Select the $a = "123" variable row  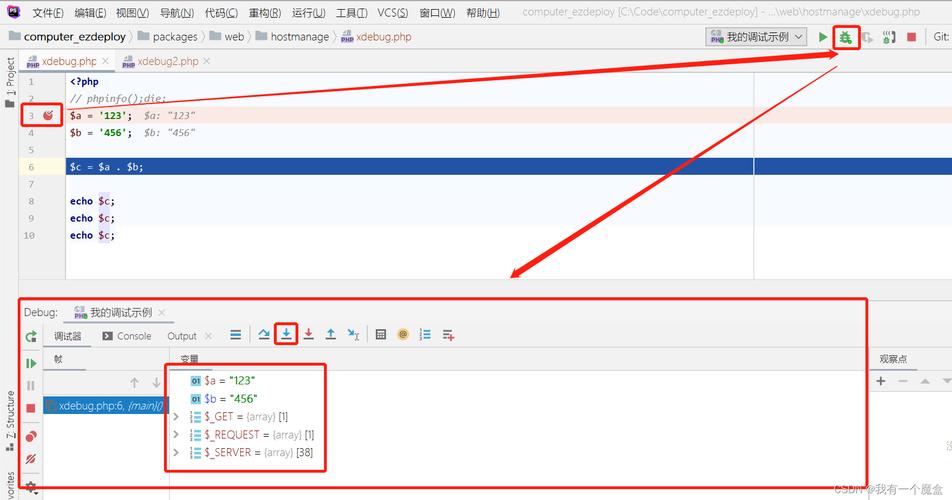222,381
